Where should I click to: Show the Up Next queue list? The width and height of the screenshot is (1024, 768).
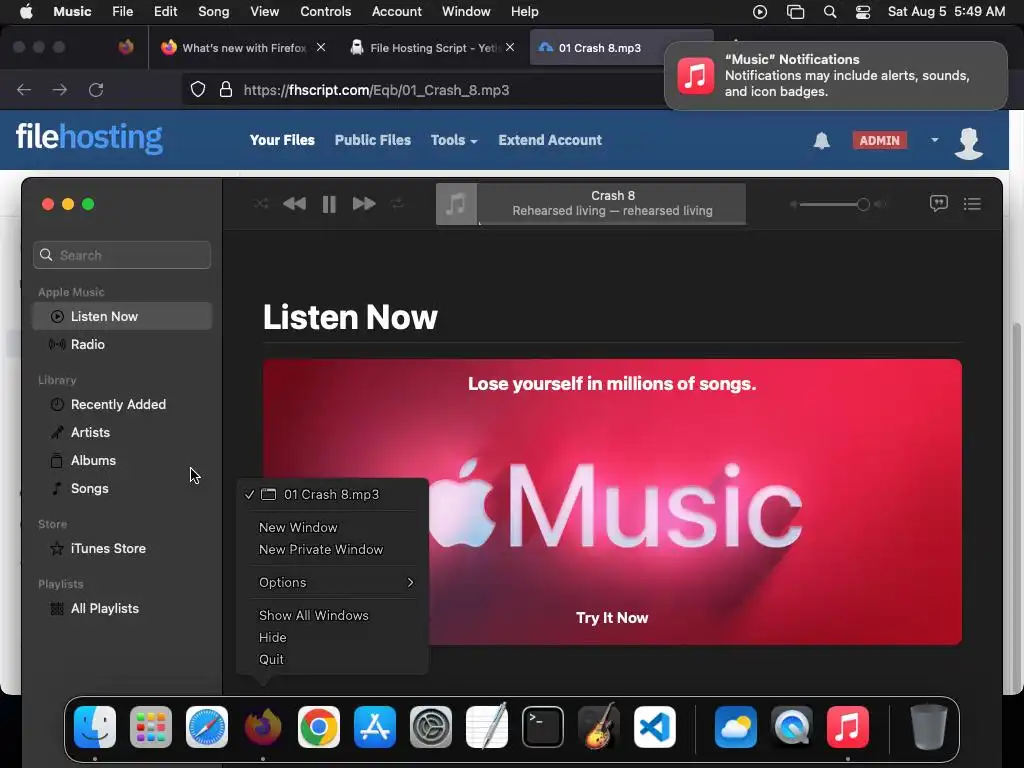972,204
